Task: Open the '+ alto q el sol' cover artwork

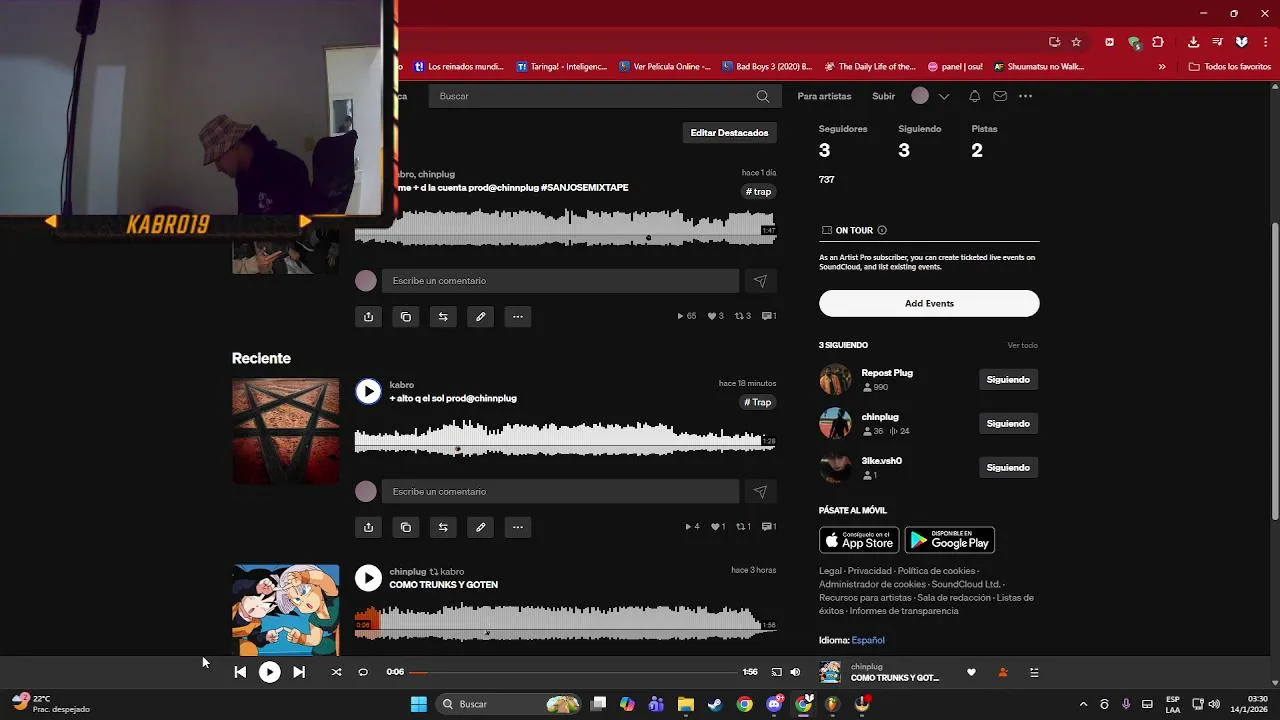Action: coord(285,431)
